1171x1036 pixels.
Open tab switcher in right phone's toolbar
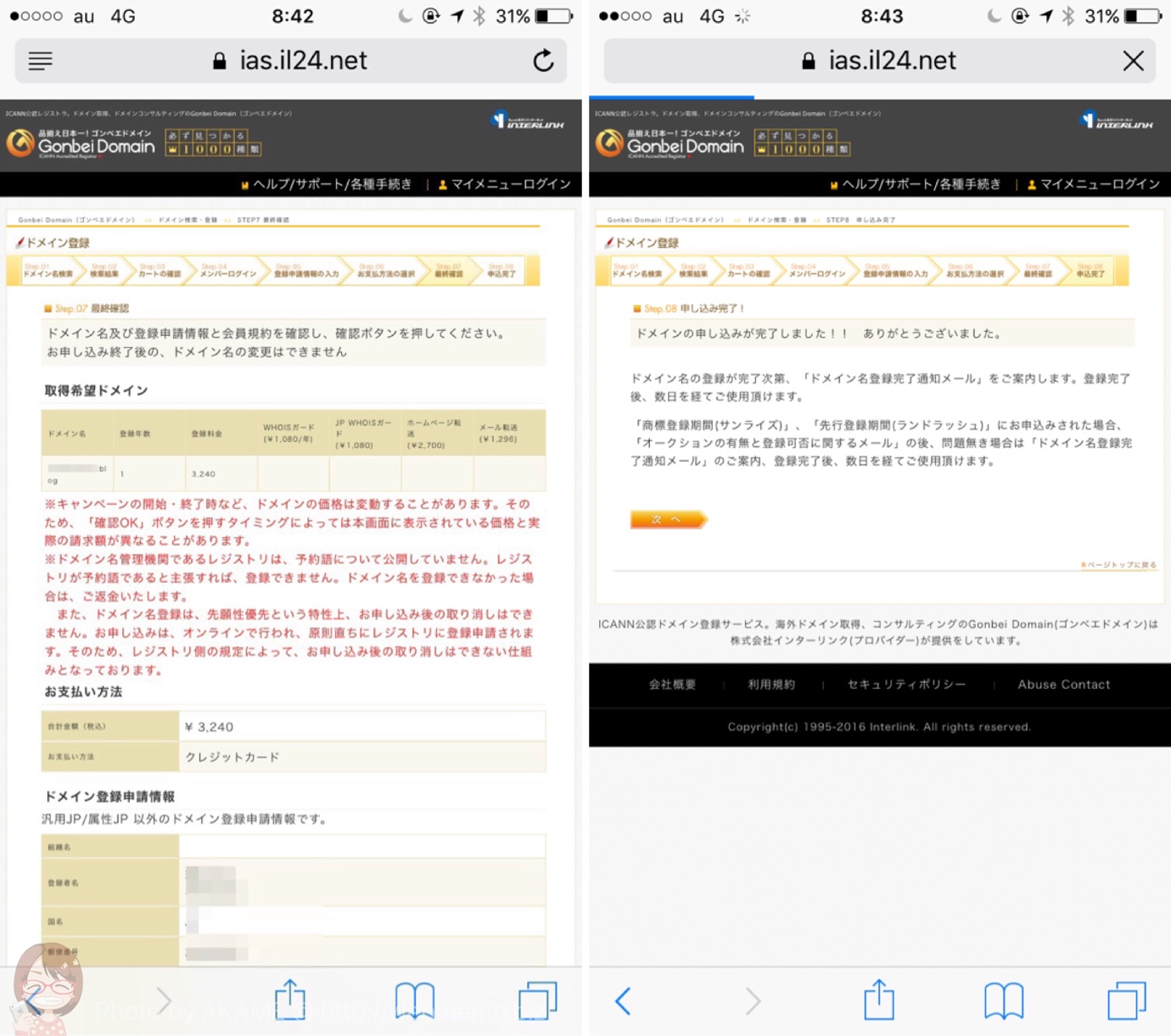pyautogui.click(x=1127, y=1000)
